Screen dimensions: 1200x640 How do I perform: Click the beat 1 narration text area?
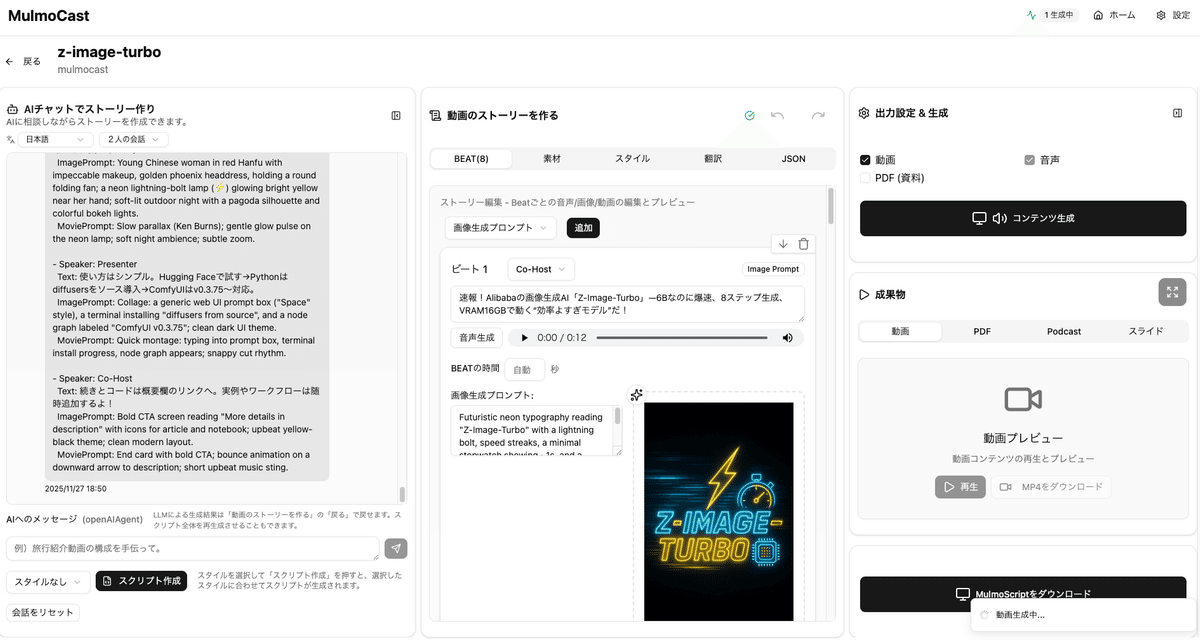pyautogui.click(x=627, y=304)
